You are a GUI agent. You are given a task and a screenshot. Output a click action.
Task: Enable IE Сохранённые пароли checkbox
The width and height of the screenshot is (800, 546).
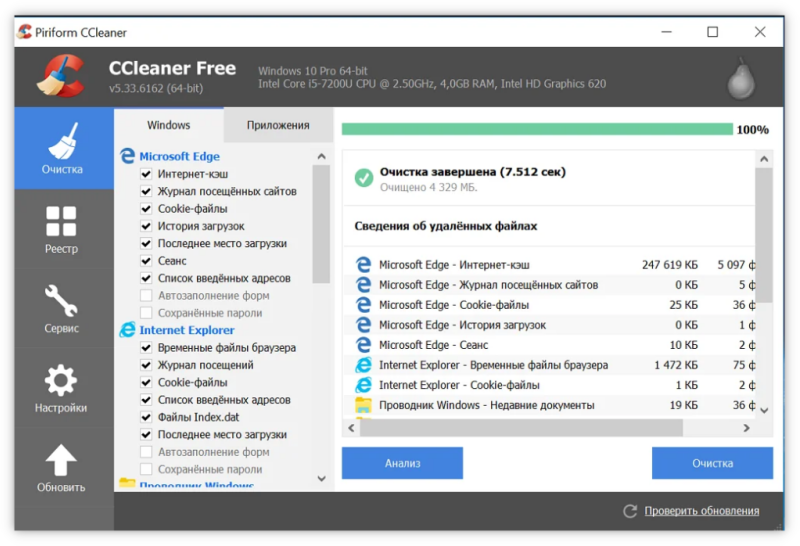click(146, 469)
